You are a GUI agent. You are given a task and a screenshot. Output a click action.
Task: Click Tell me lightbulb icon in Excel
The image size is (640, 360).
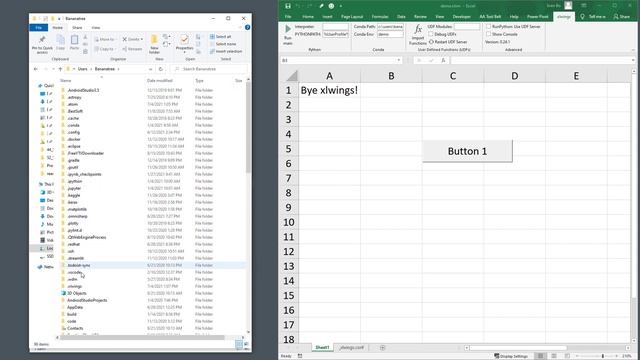click(582, 16)
